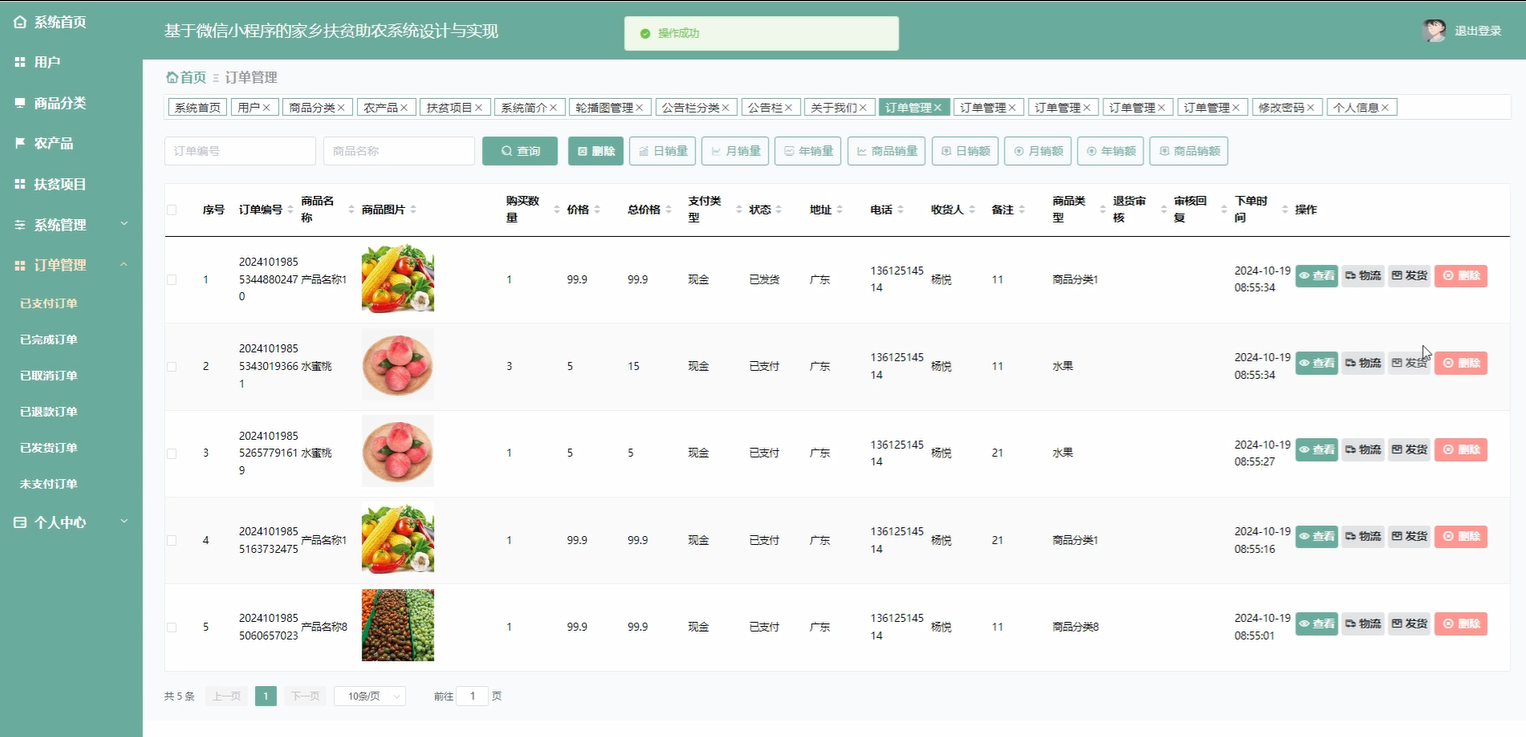Image resolution: width=1526 pixels, height=737 pixels.
Task: Click the 水蜜桃 product image in row 2
Action: 398,366
